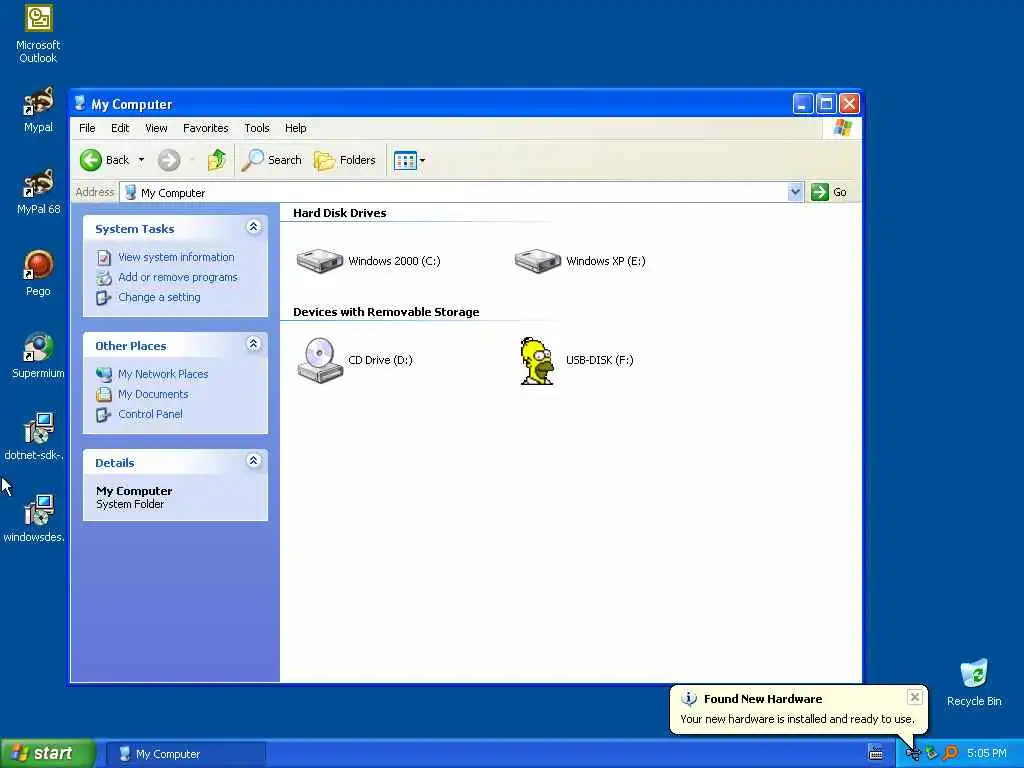The height and width of the screenshot is (768, 1024).
Task: Open Control Panel link
Action: [x=150, y=414]
